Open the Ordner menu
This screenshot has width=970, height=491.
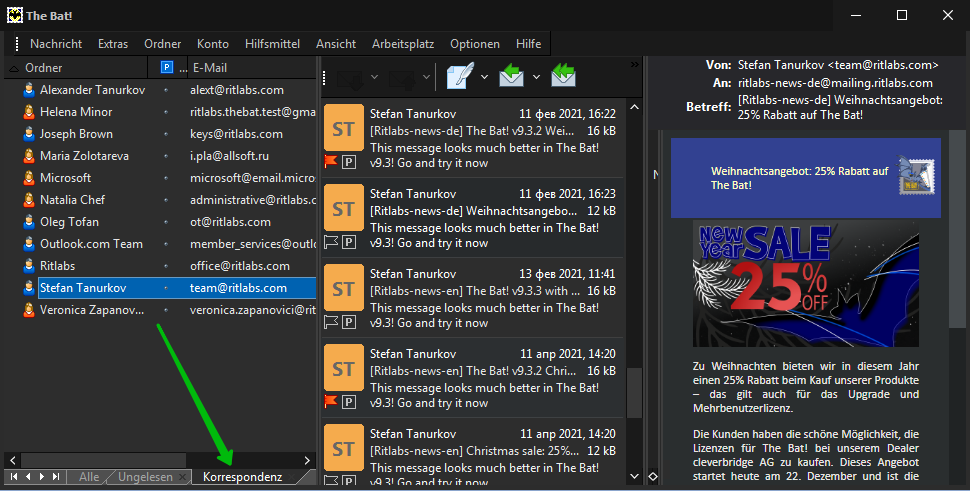(163, 44)
